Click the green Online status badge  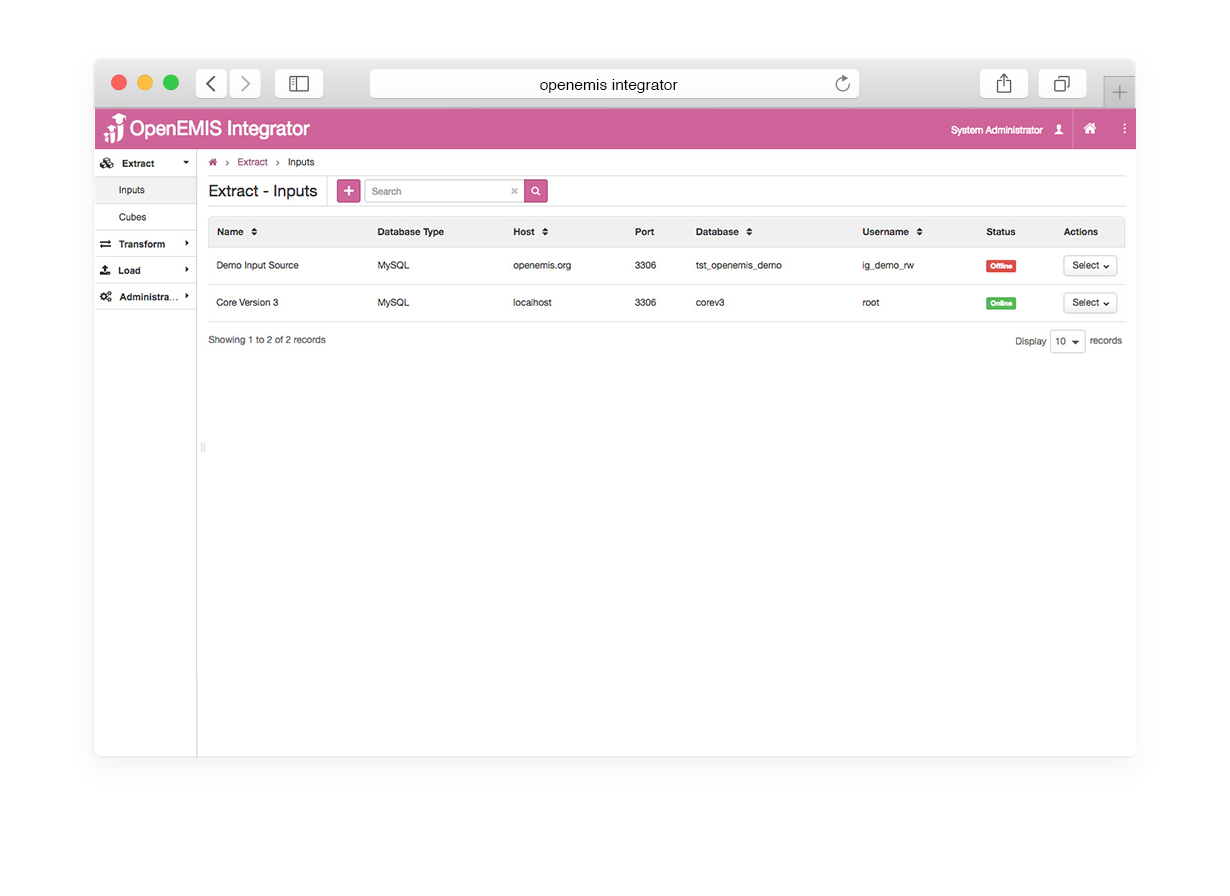point(1001,303)
